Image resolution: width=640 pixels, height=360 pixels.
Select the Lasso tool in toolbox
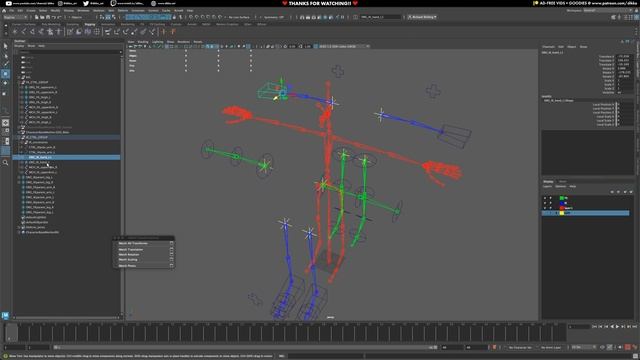pos(5,55)
